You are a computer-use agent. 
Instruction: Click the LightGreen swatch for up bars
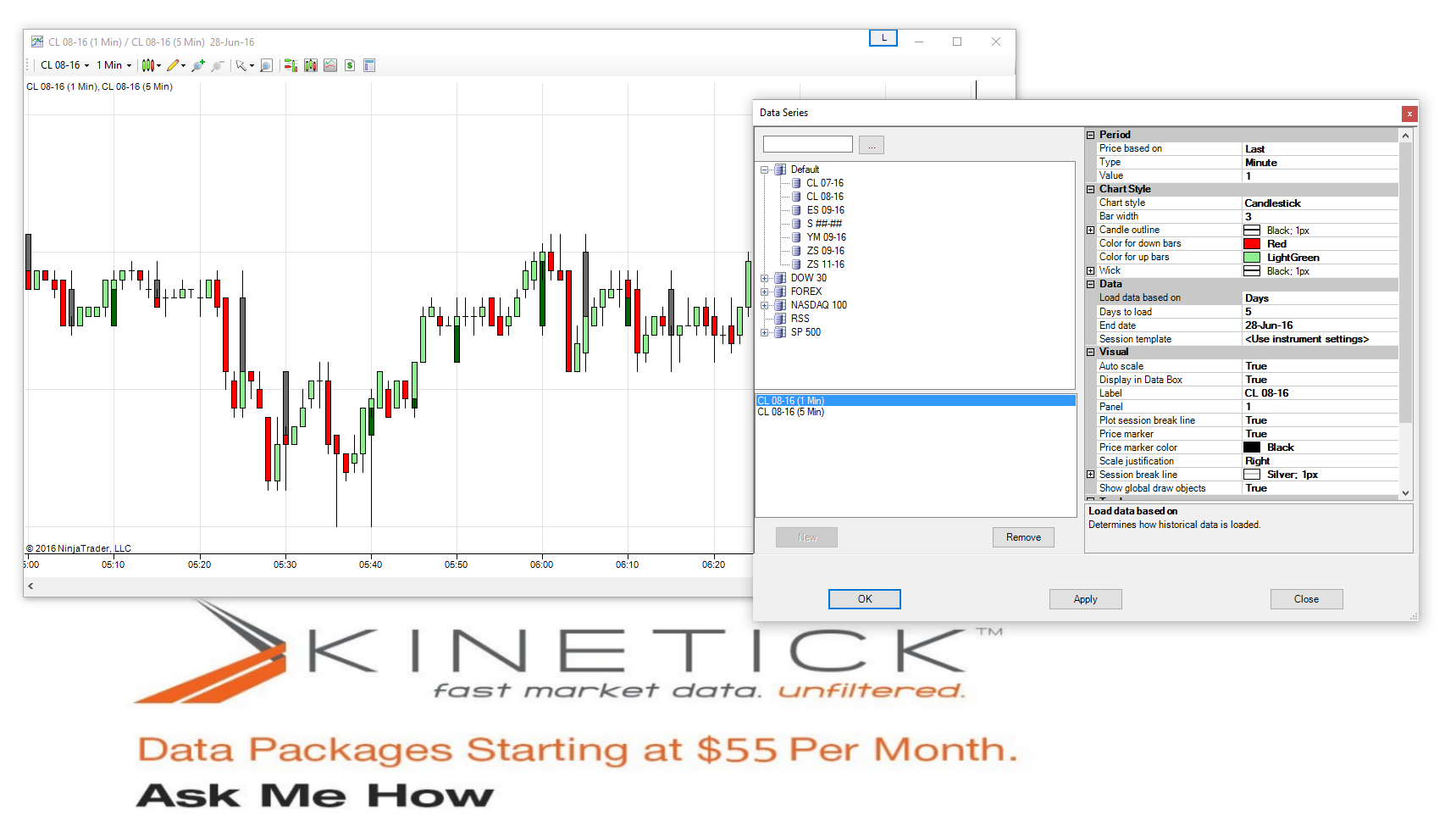pos(1252,258)
